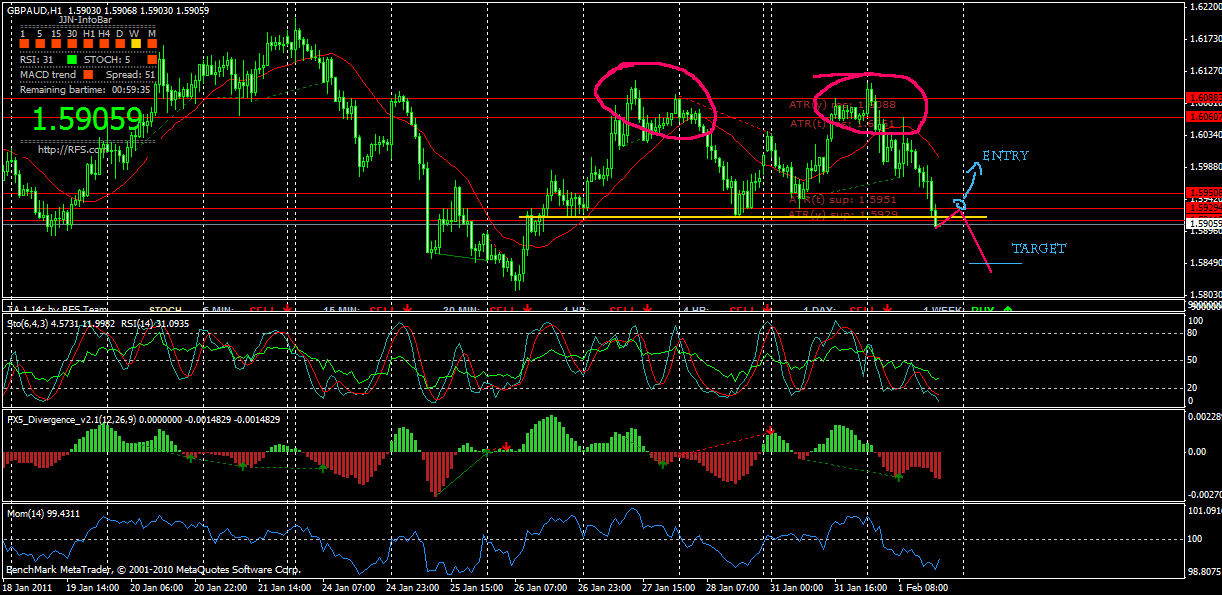Click the yellow square under the W timeframe

135,45
